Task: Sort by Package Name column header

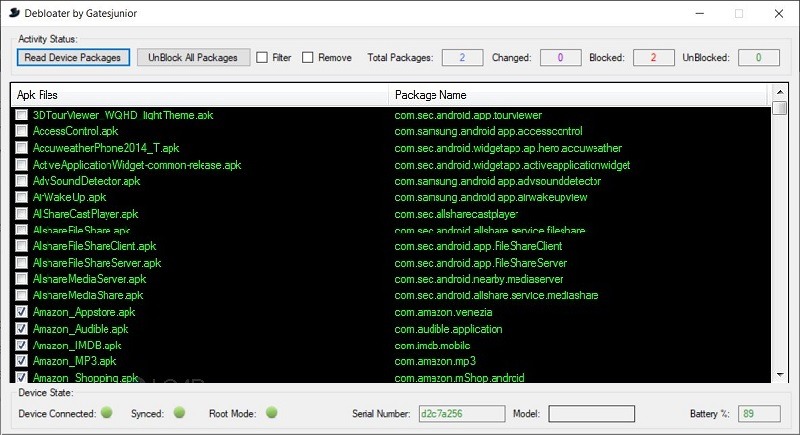Action: tap(578, 95)
